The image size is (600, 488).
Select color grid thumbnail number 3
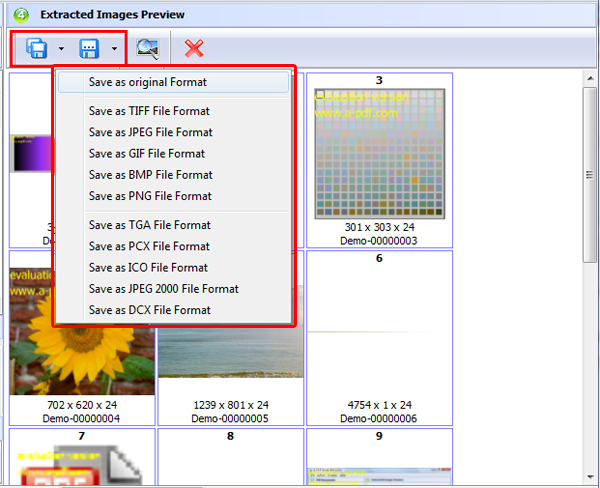pos(380,154)
